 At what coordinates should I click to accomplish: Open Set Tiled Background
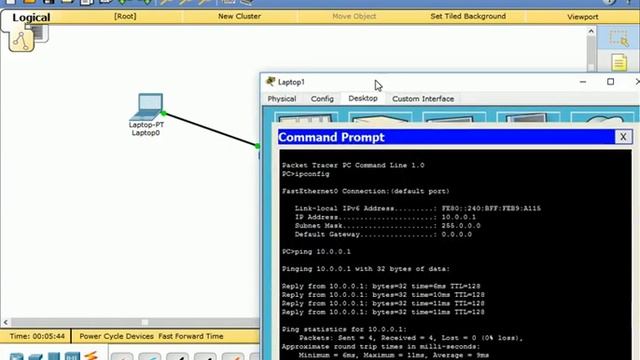(x=468, y=16)
